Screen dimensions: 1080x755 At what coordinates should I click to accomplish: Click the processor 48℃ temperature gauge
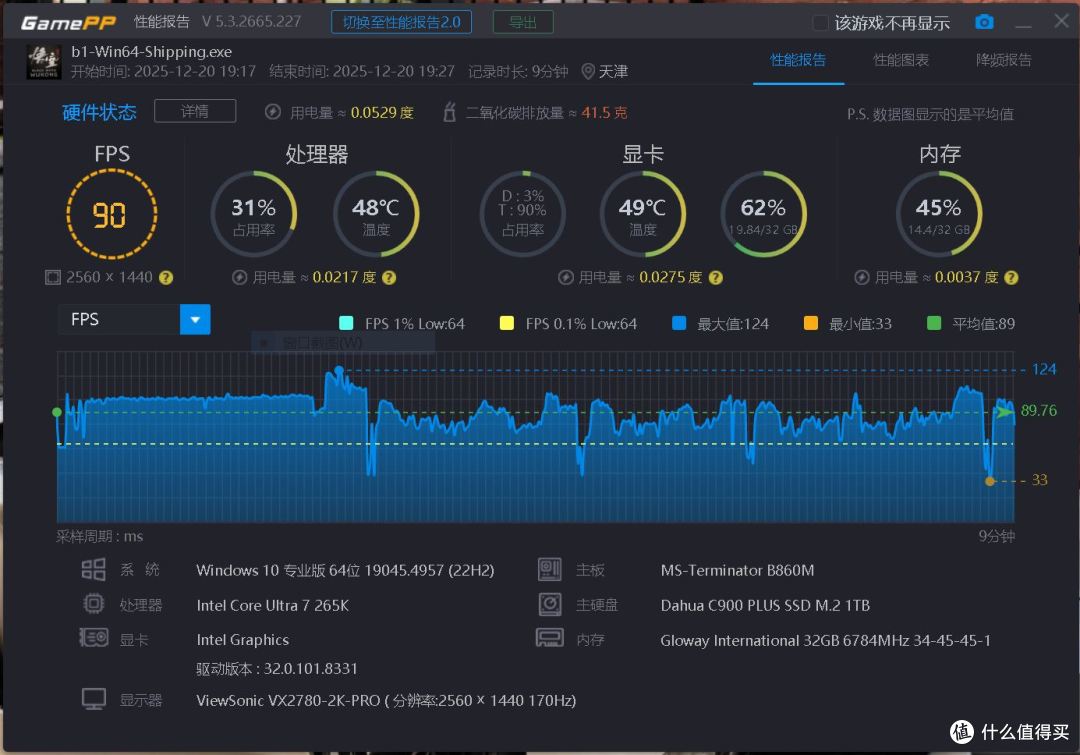[376, 214]
